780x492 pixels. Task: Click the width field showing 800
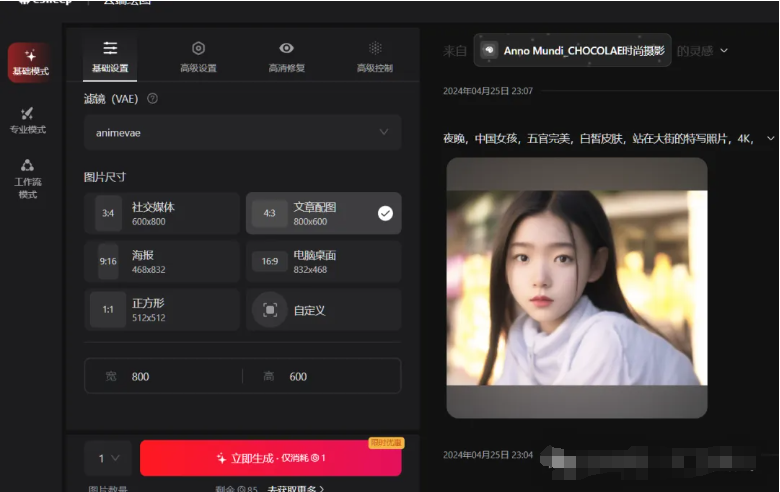164,376
